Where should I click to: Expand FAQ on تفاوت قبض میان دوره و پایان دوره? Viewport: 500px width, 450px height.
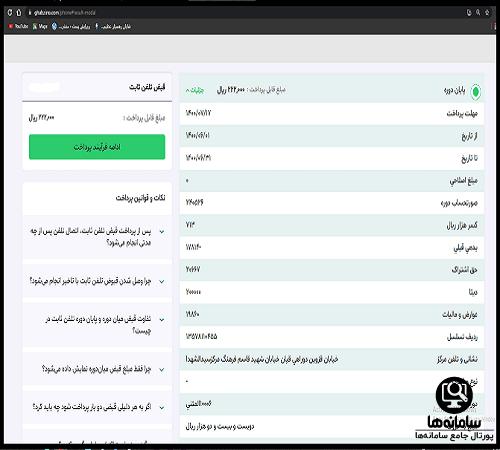[x=97, y=325]
